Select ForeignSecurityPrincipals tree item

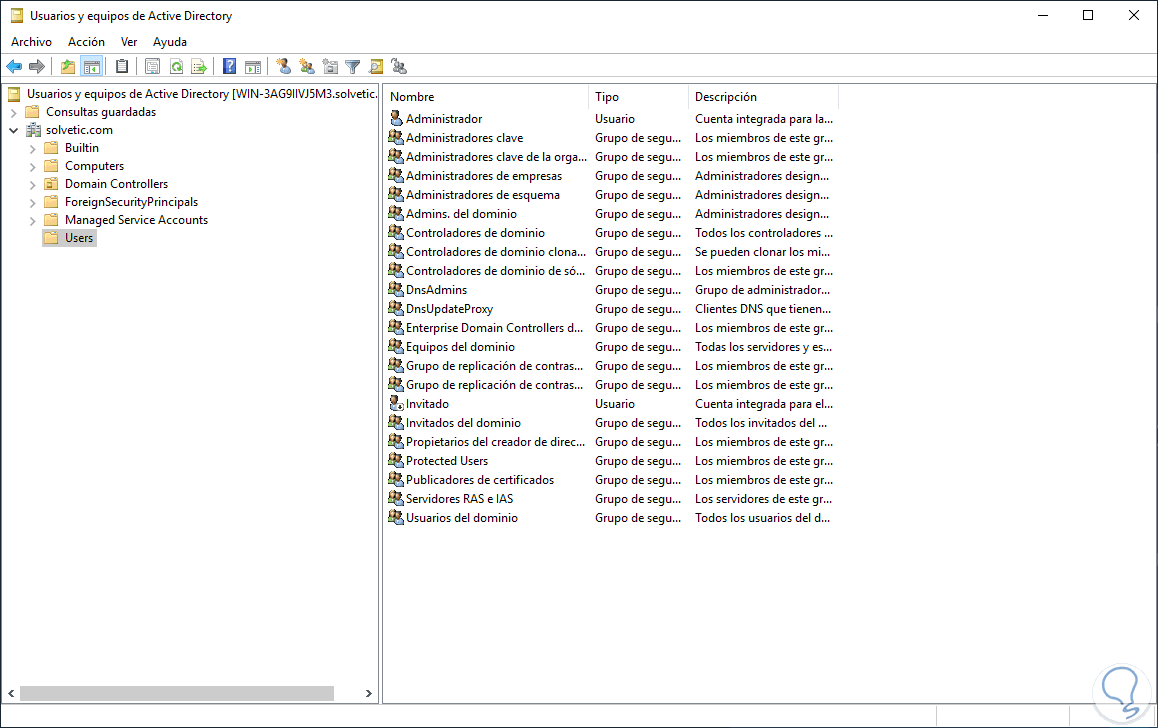tap(131, 202)
